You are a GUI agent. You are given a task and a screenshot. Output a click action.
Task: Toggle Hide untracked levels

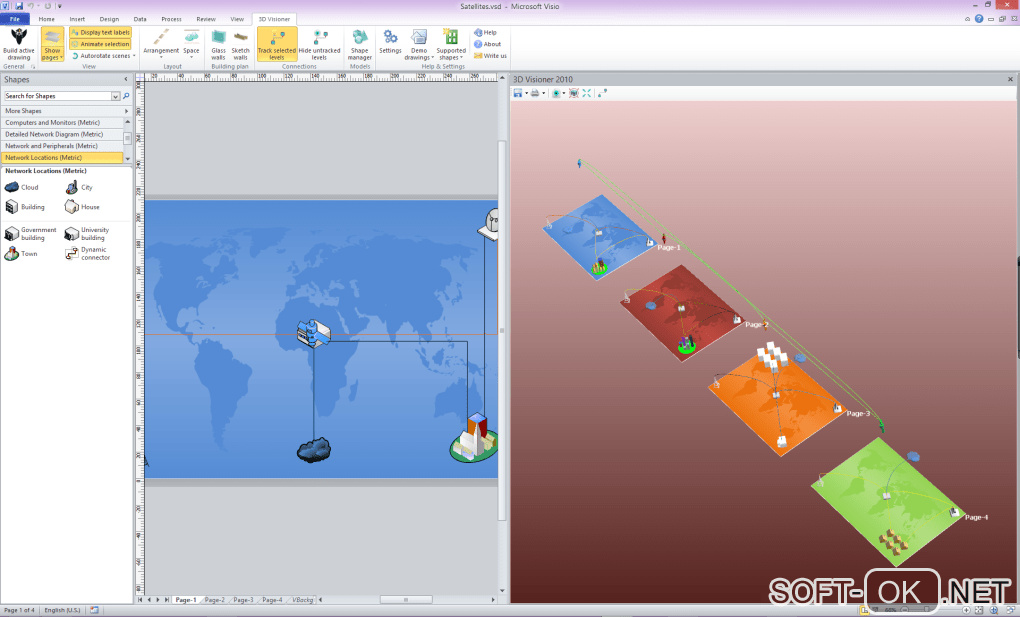(319, 44)
